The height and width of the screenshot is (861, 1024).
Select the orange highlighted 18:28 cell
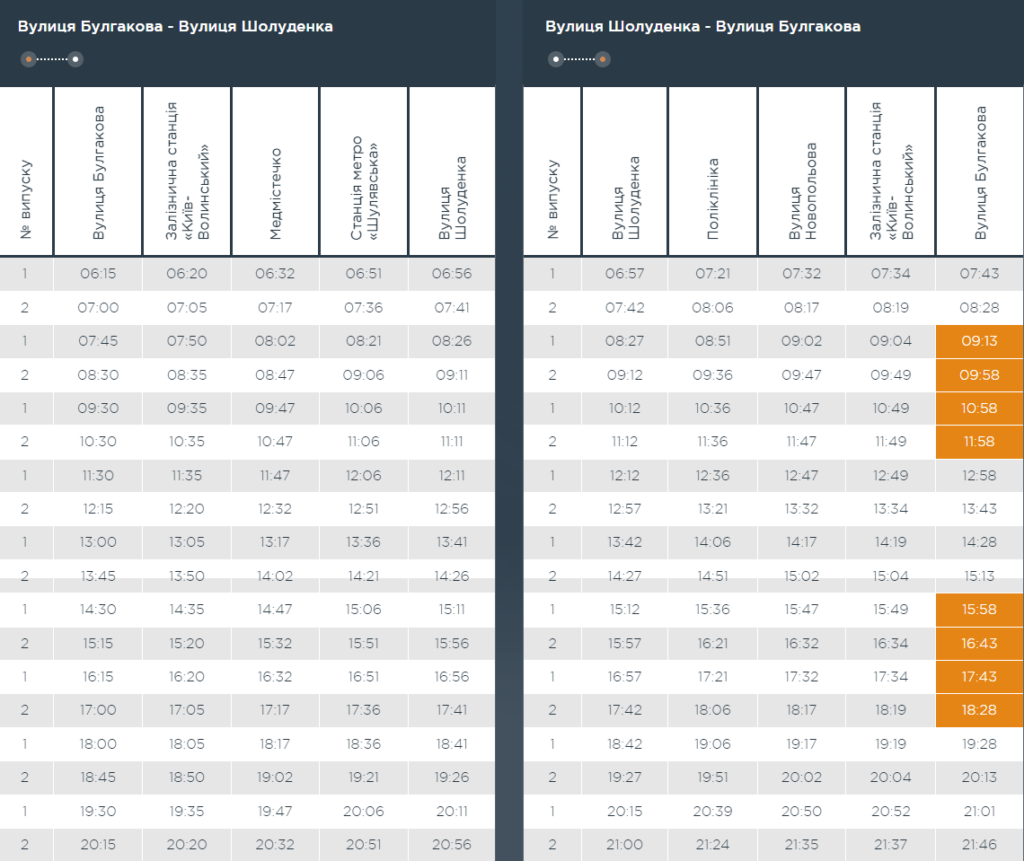[979, 710]
